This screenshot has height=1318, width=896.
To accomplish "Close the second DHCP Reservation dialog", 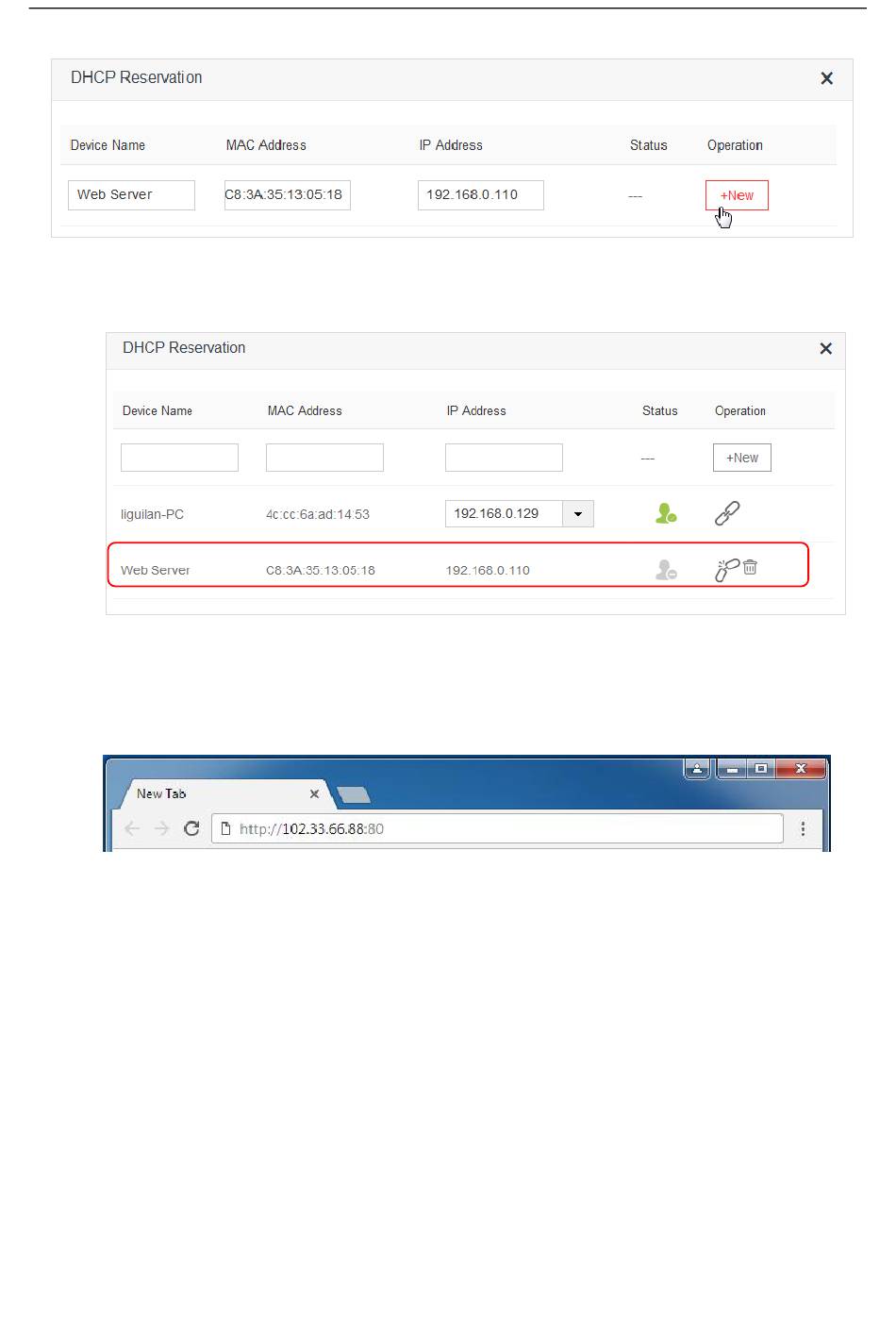I will pyautogui.click(x=826, y=348).
